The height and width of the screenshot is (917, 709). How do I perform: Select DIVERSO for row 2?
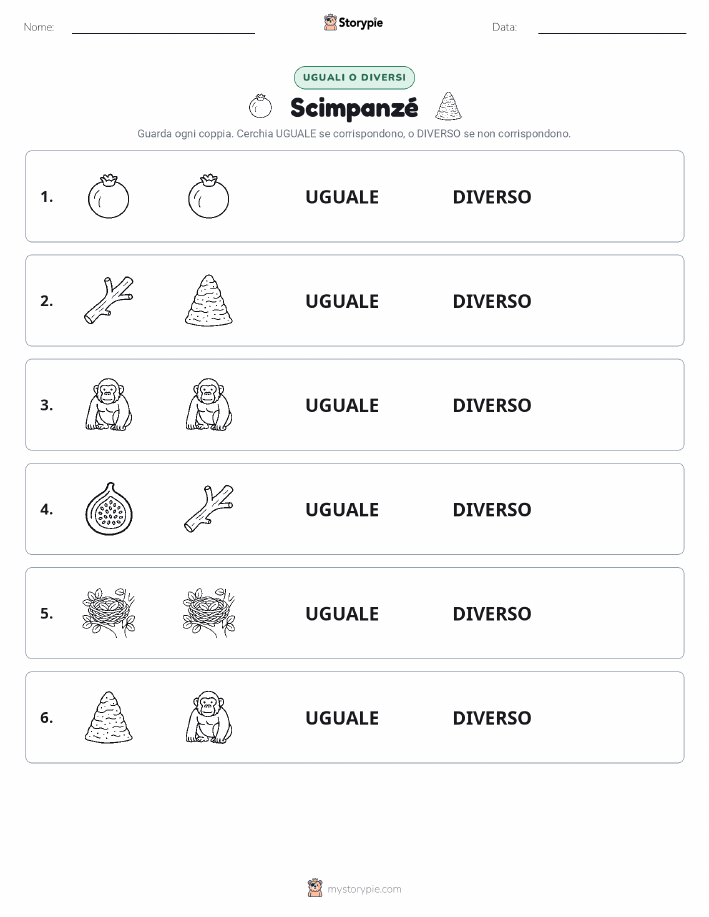492,301
